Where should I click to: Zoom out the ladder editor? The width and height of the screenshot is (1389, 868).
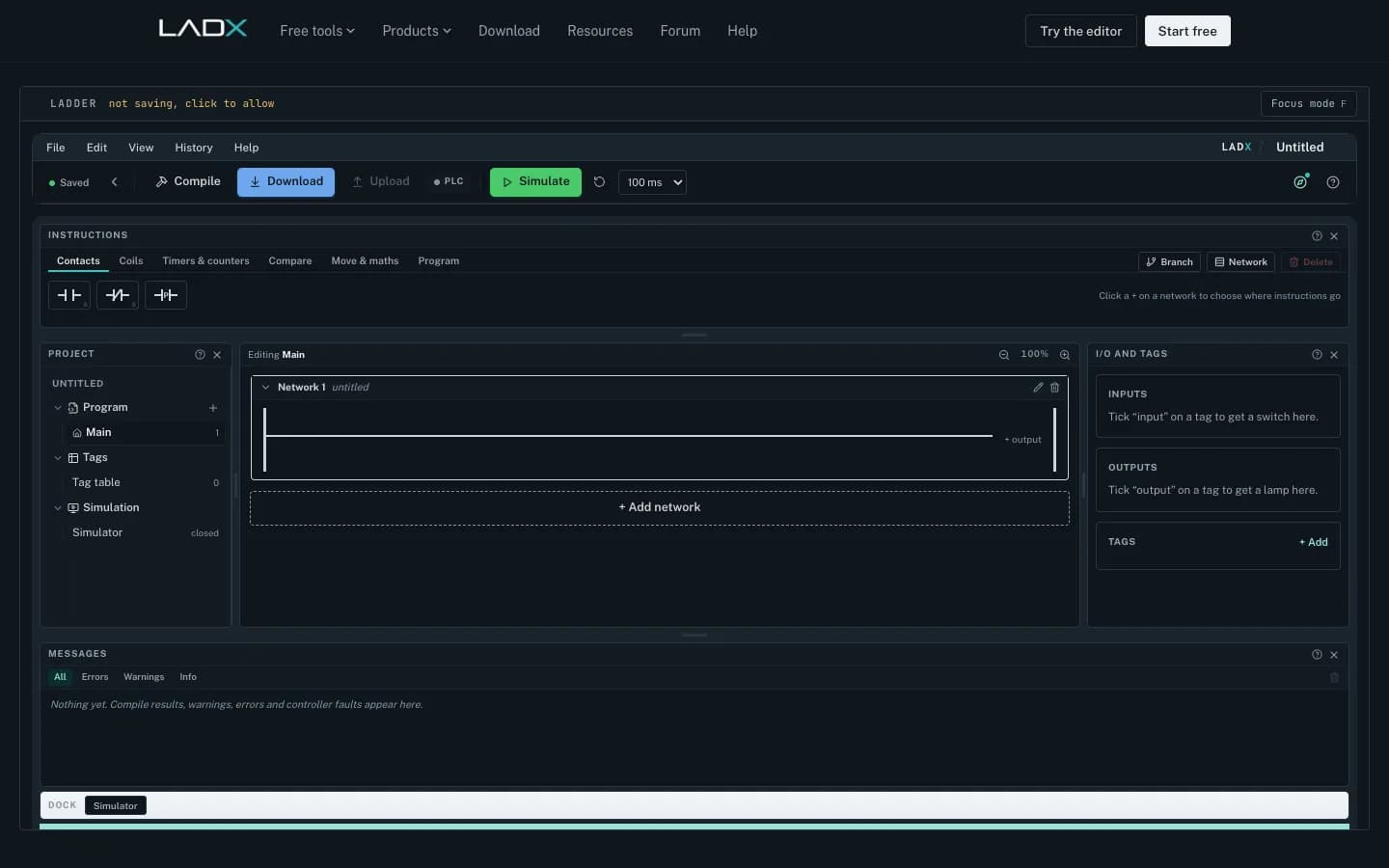point(1004,355)
